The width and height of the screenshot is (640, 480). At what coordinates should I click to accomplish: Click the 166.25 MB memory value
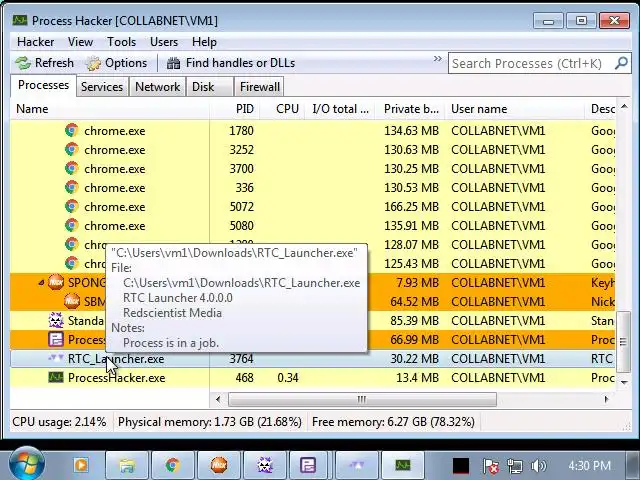(x=411, y=207)
